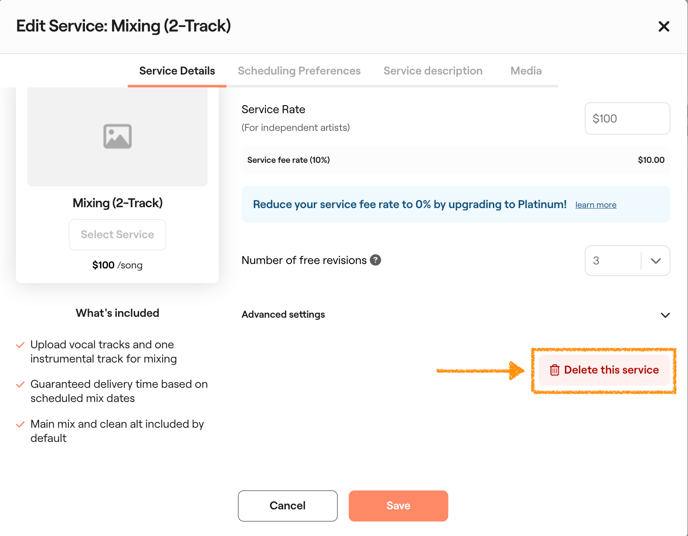
Task: Click the free revisions help icon
Action: point(376,260)
